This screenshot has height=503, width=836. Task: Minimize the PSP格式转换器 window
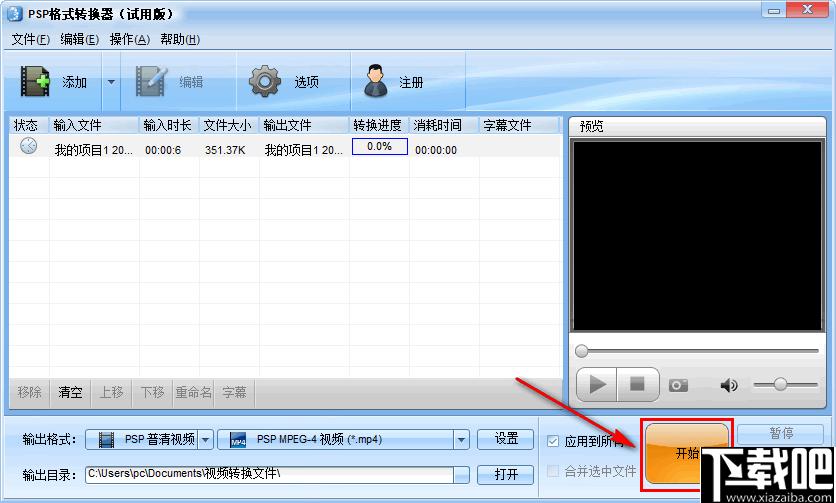[774, 10]
